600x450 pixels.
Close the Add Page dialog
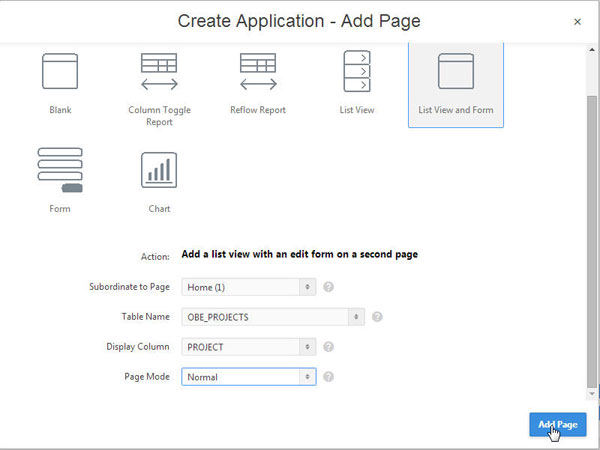click(577, 22)
